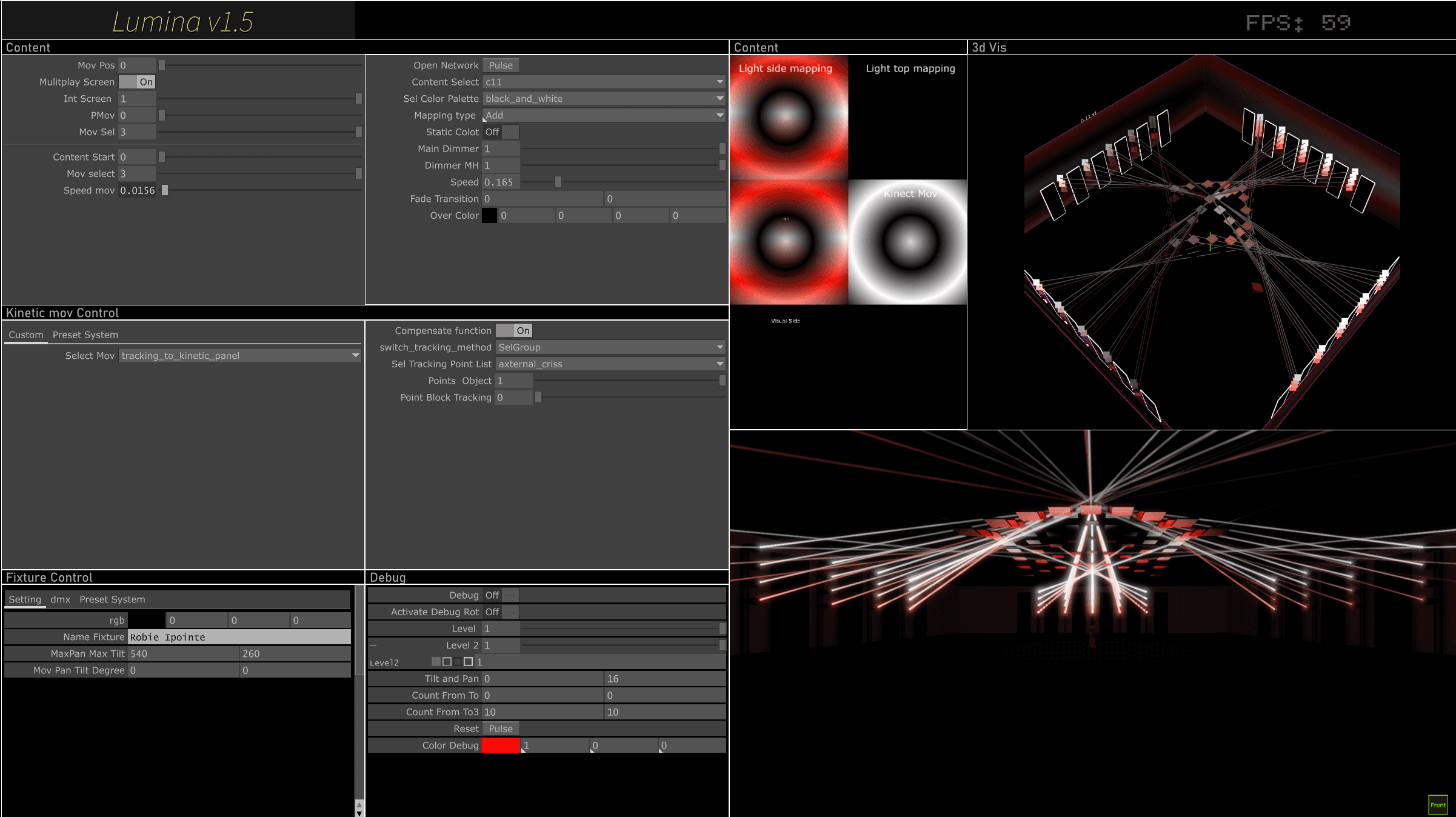Expand the Sel Color Palette dropdown
The width and height of the screenshot is (1456, 817).
pyautogui.click(x=604, y=99)
